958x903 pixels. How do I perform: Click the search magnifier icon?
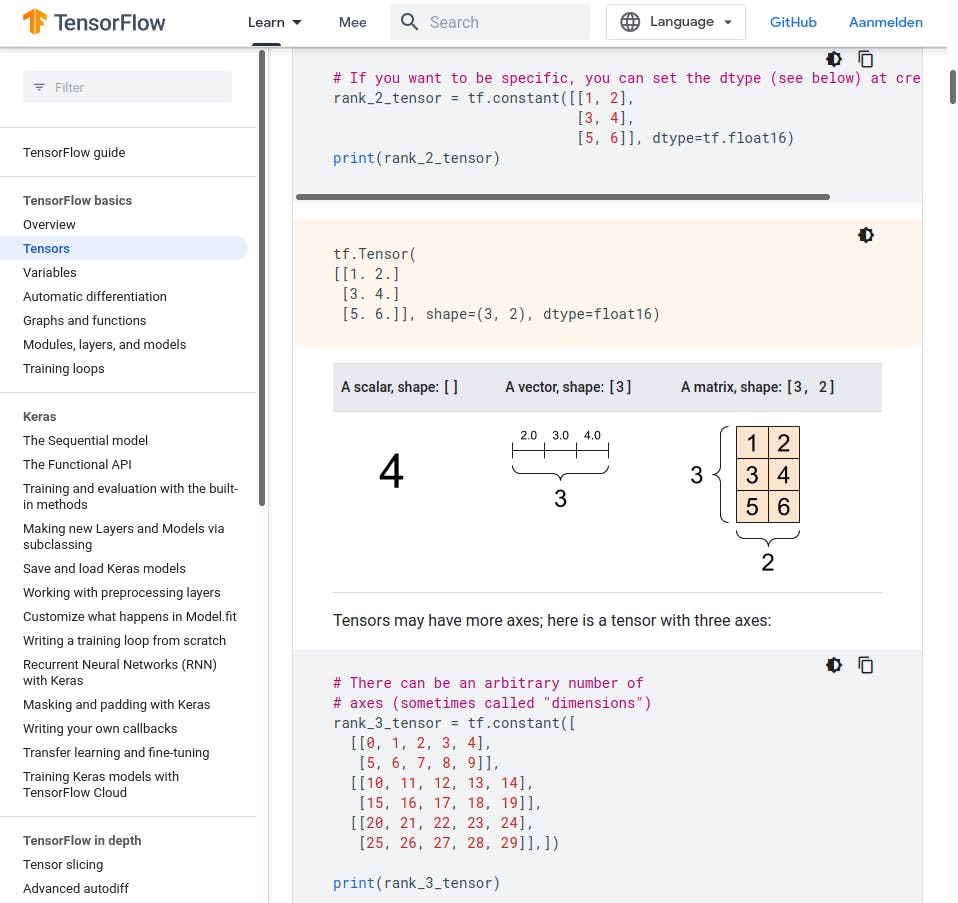point(409,22)
